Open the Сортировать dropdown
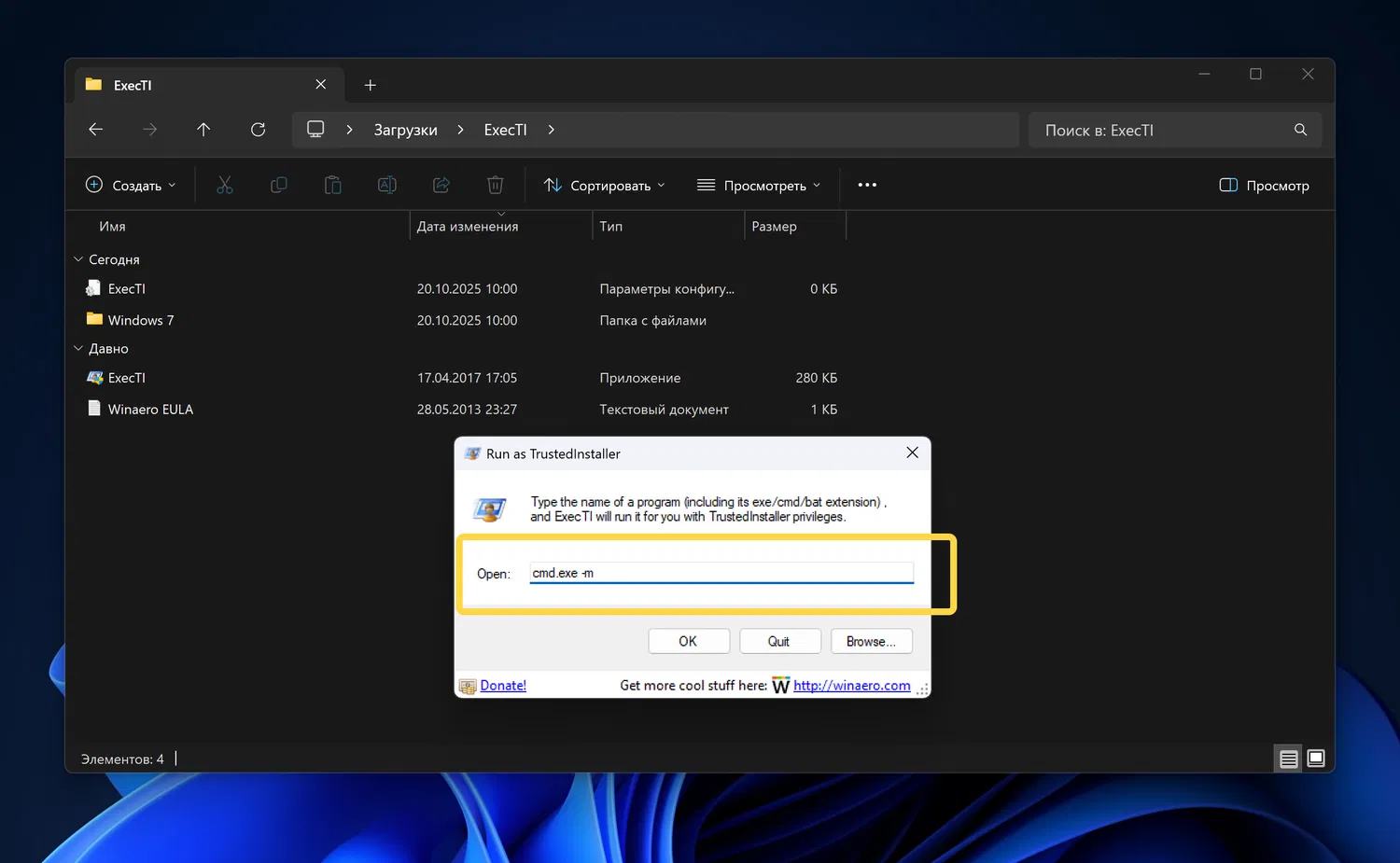The height and width of the screenshot is (863, 1400). tap(605, 186)
